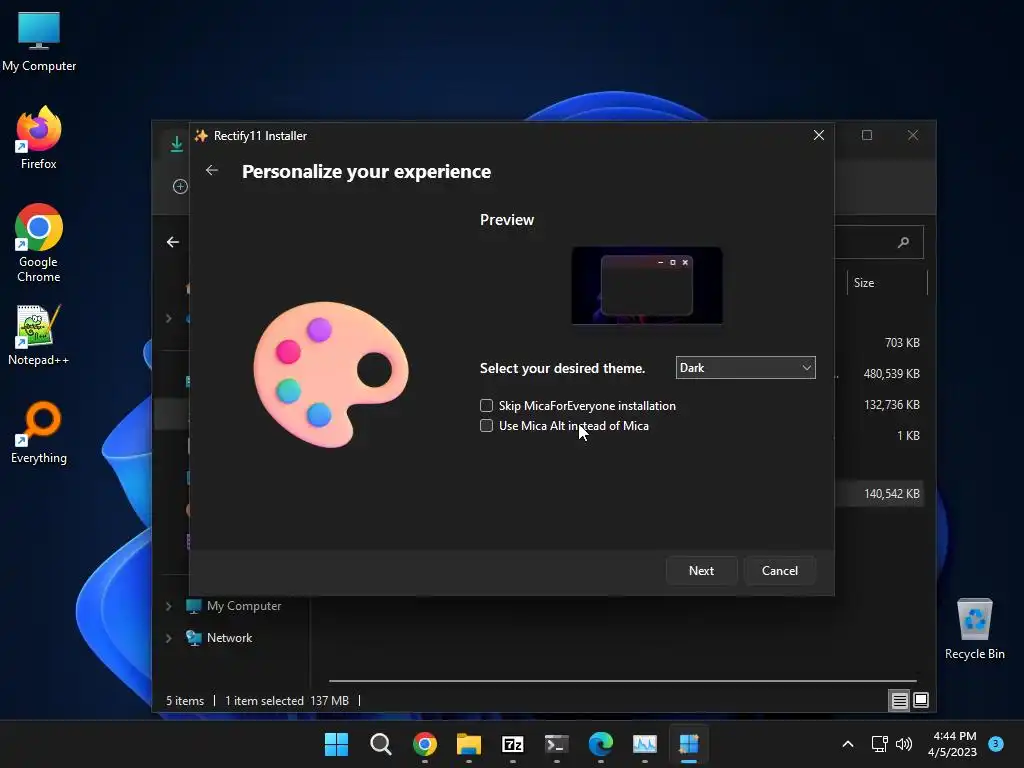Open the Windows Start menu

pyautogui.click(x=336, y=744)
